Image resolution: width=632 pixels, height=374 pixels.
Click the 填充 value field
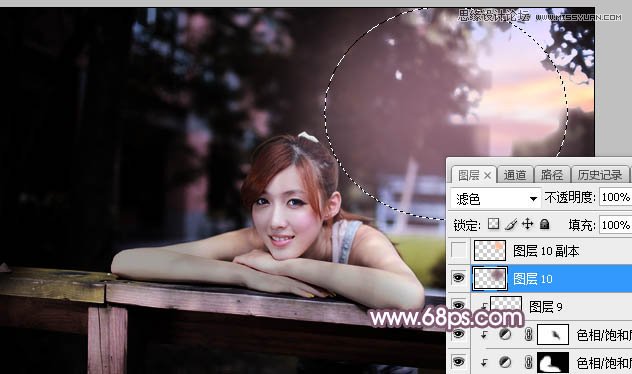click(x=615, y=224)
